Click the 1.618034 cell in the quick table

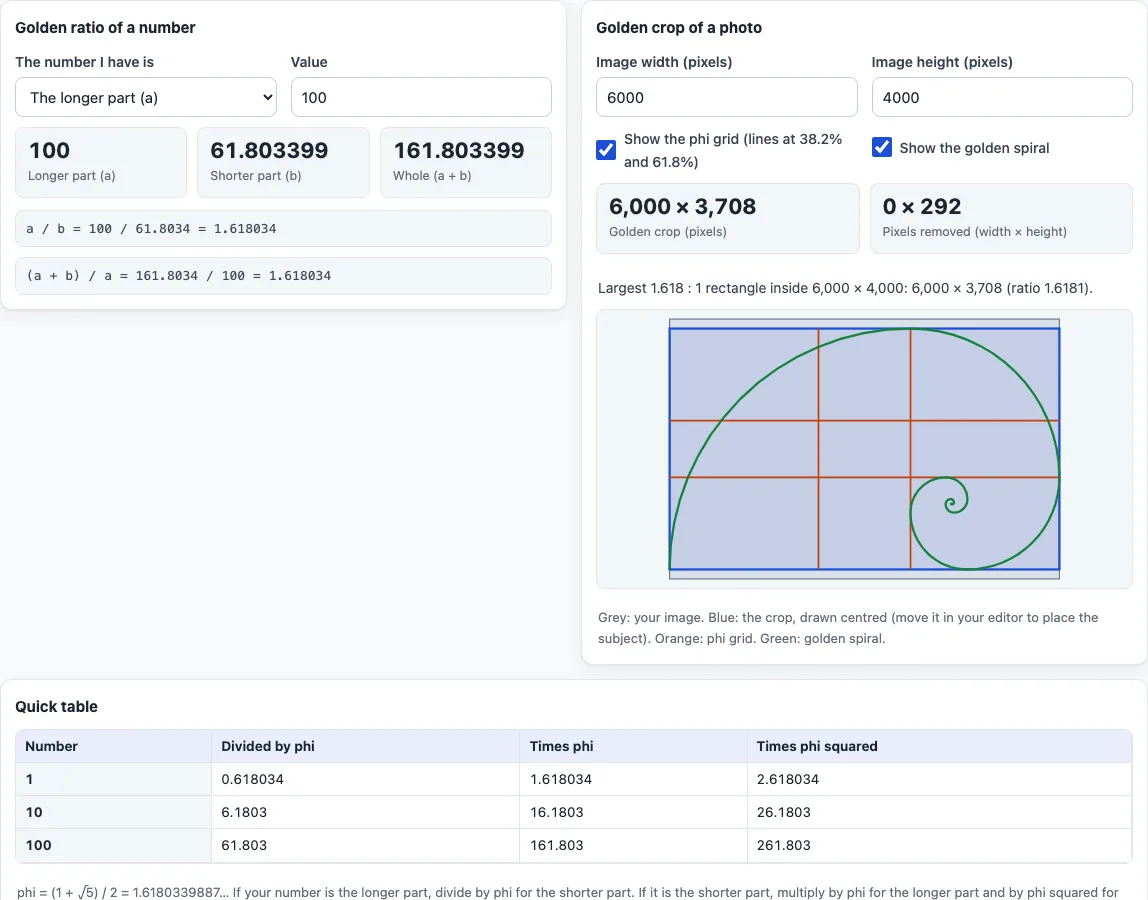(633, 779)
